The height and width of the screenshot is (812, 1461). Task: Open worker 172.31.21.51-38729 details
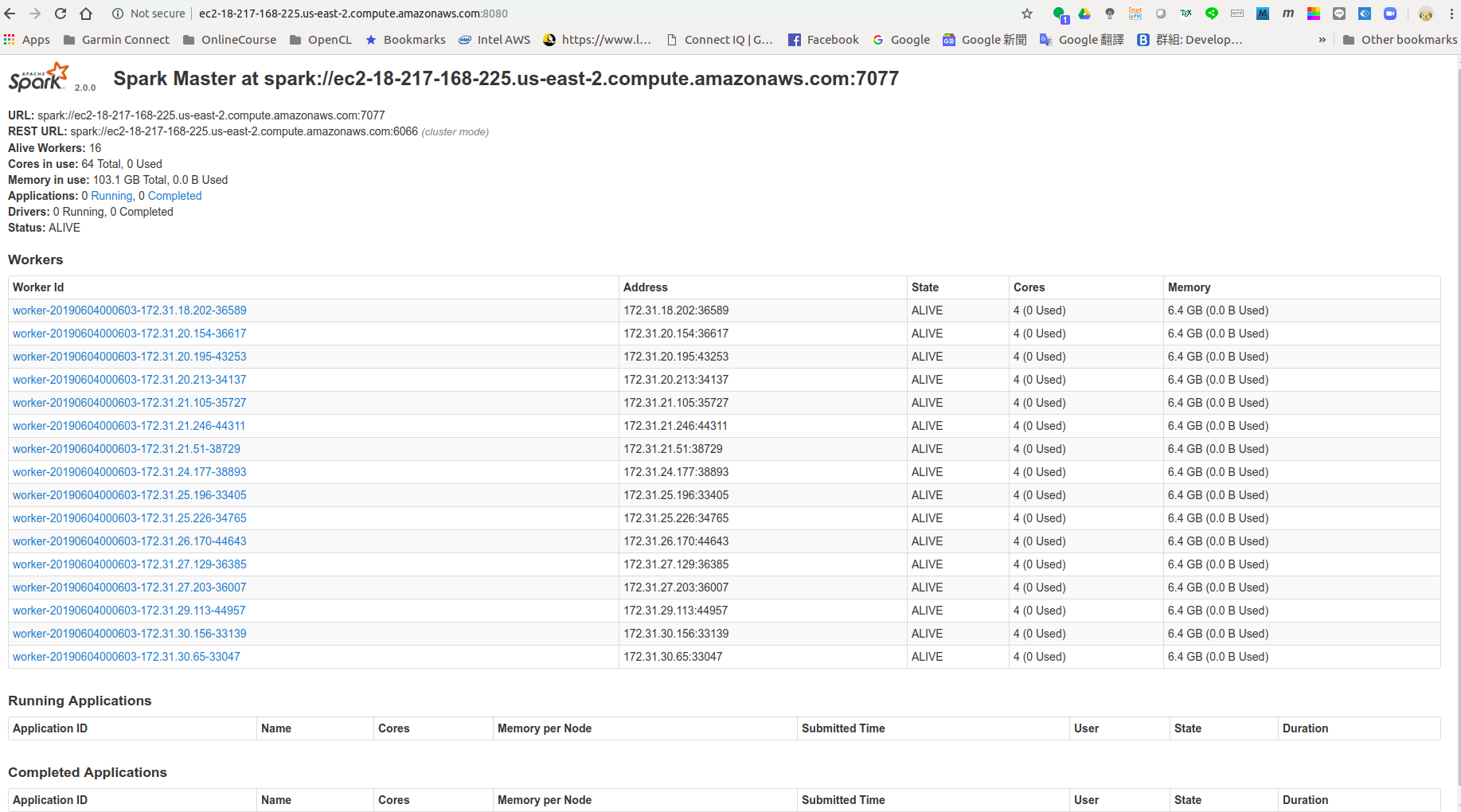127,449
